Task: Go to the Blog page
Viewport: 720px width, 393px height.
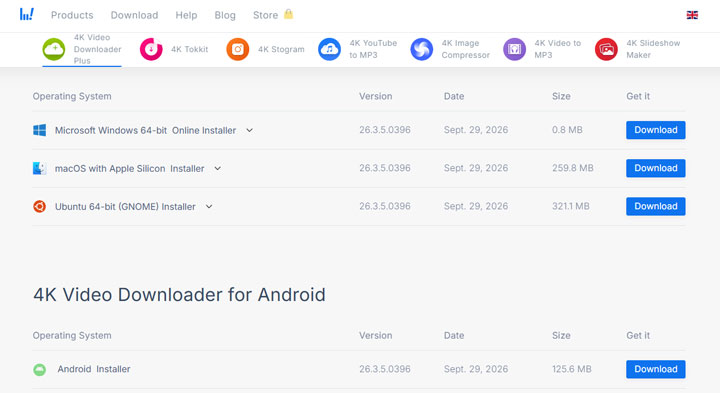Action: [225, 15]
